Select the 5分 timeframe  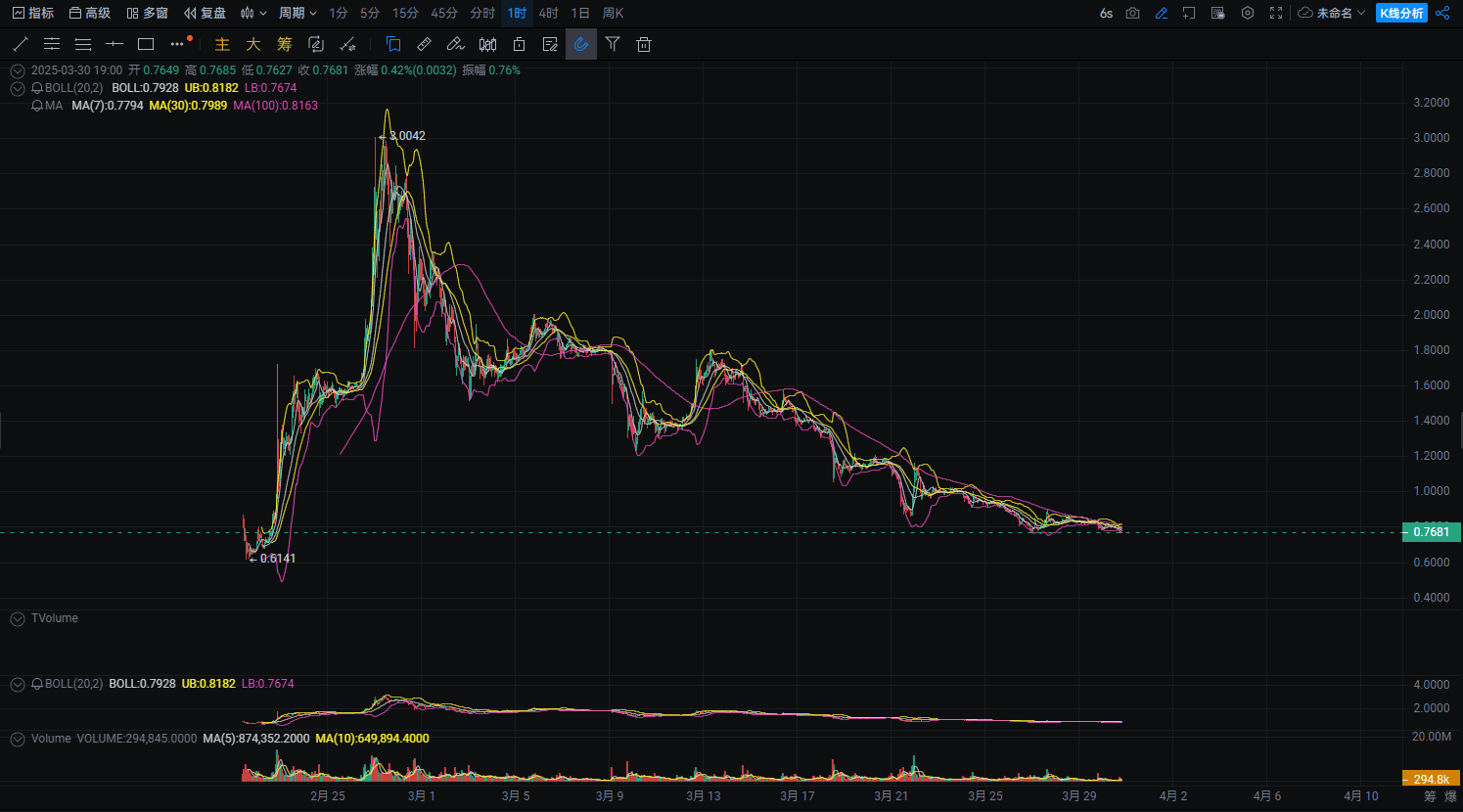[370, 13]
